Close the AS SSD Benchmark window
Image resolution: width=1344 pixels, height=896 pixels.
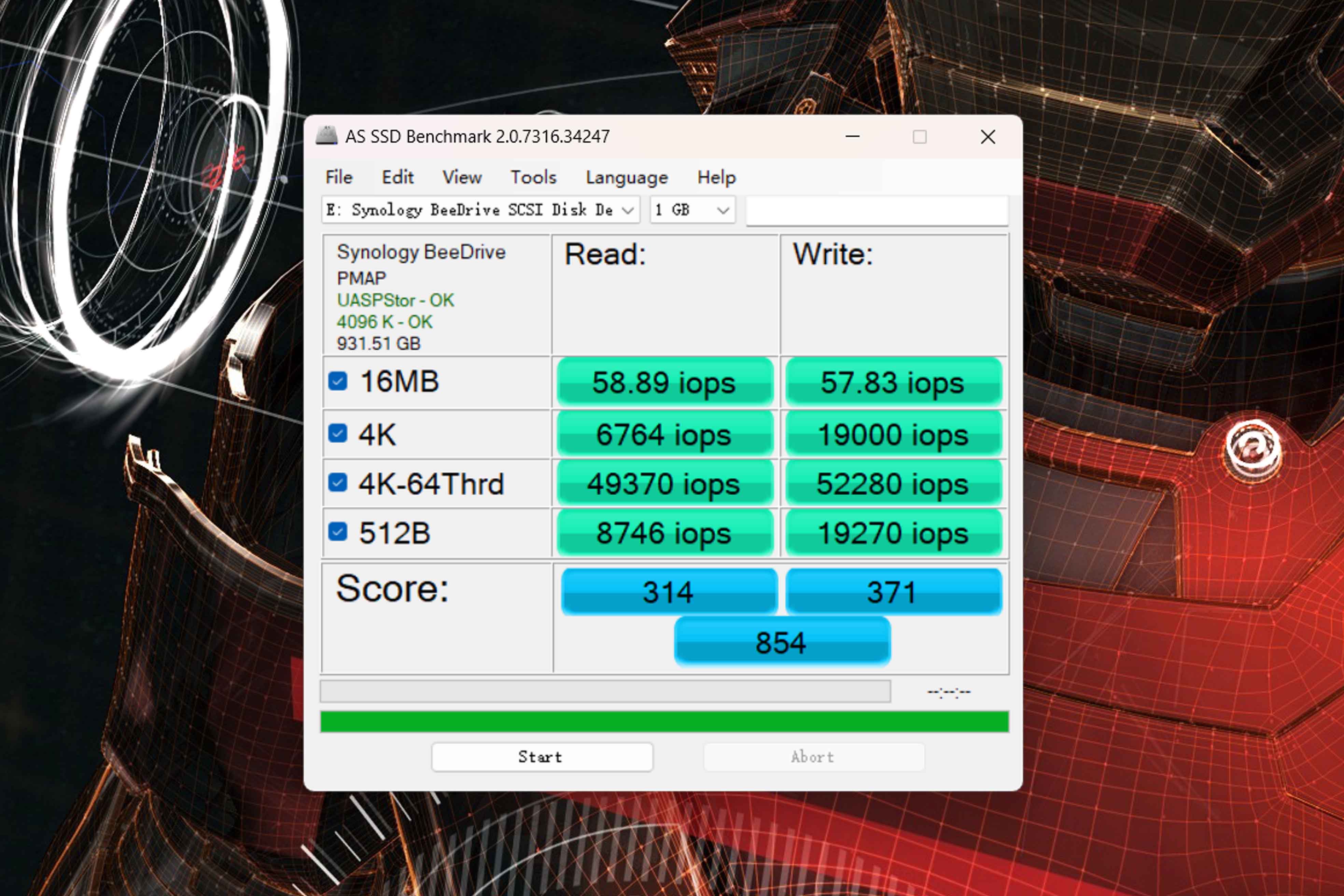(x=988, y=137)
